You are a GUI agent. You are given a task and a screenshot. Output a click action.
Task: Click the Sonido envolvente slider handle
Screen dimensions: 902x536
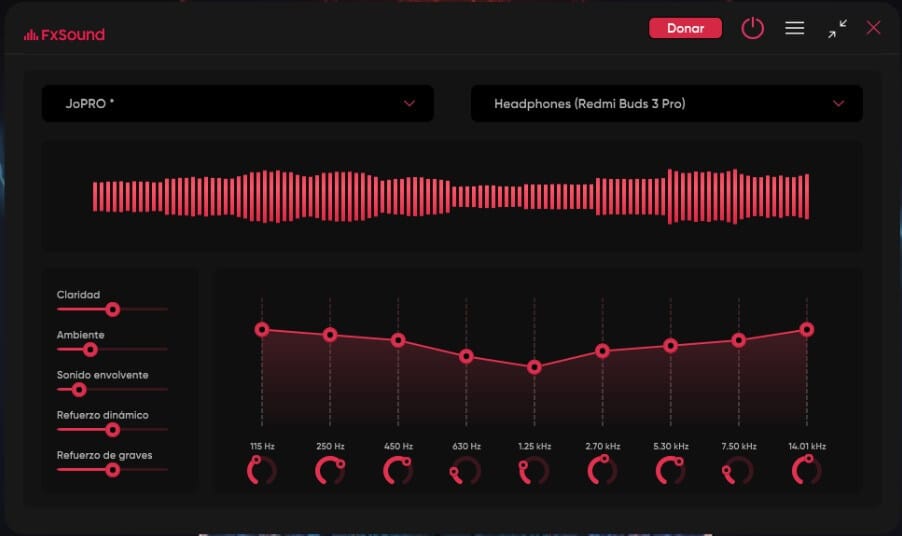click(79, 390)
